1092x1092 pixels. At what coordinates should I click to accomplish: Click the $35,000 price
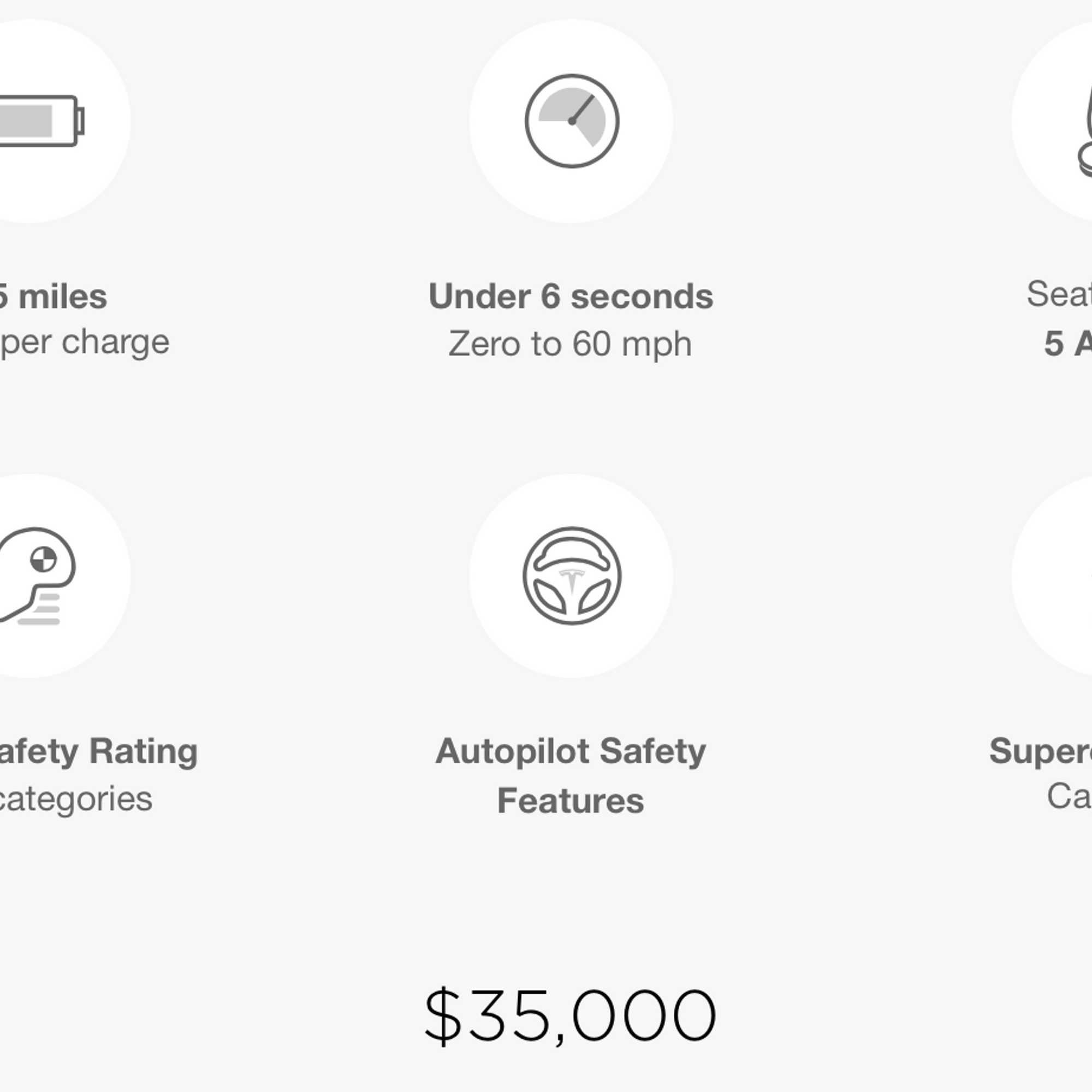click(571, 1016)
